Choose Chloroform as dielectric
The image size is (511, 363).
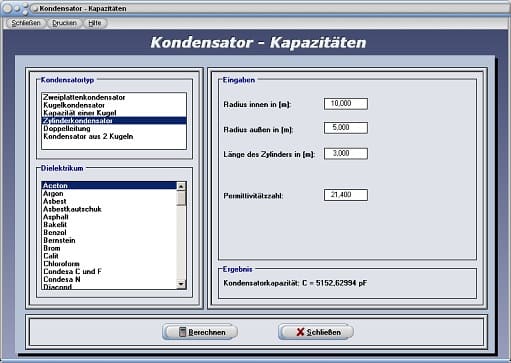coord(109,264)
